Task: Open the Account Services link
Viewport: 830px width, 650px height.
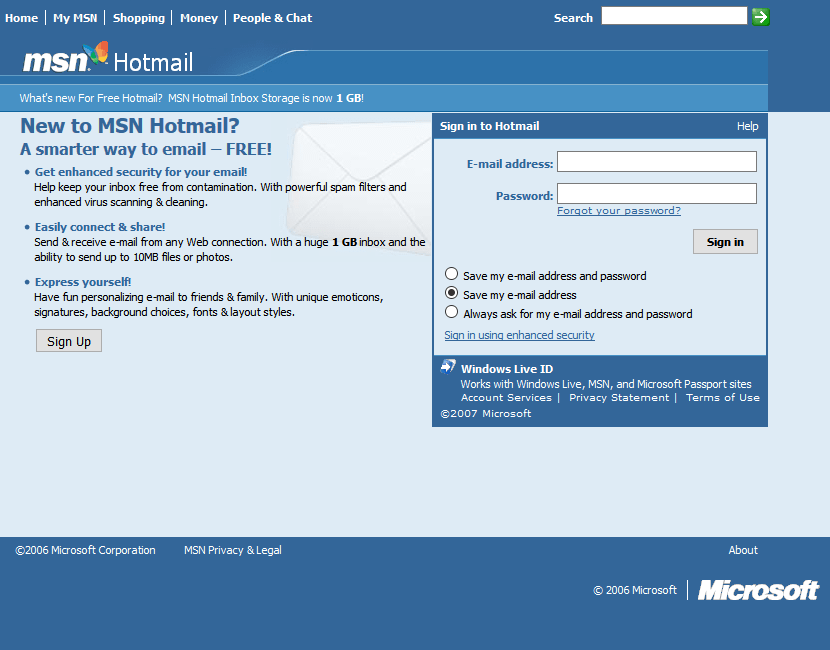Action: click(x=506, y=398)
